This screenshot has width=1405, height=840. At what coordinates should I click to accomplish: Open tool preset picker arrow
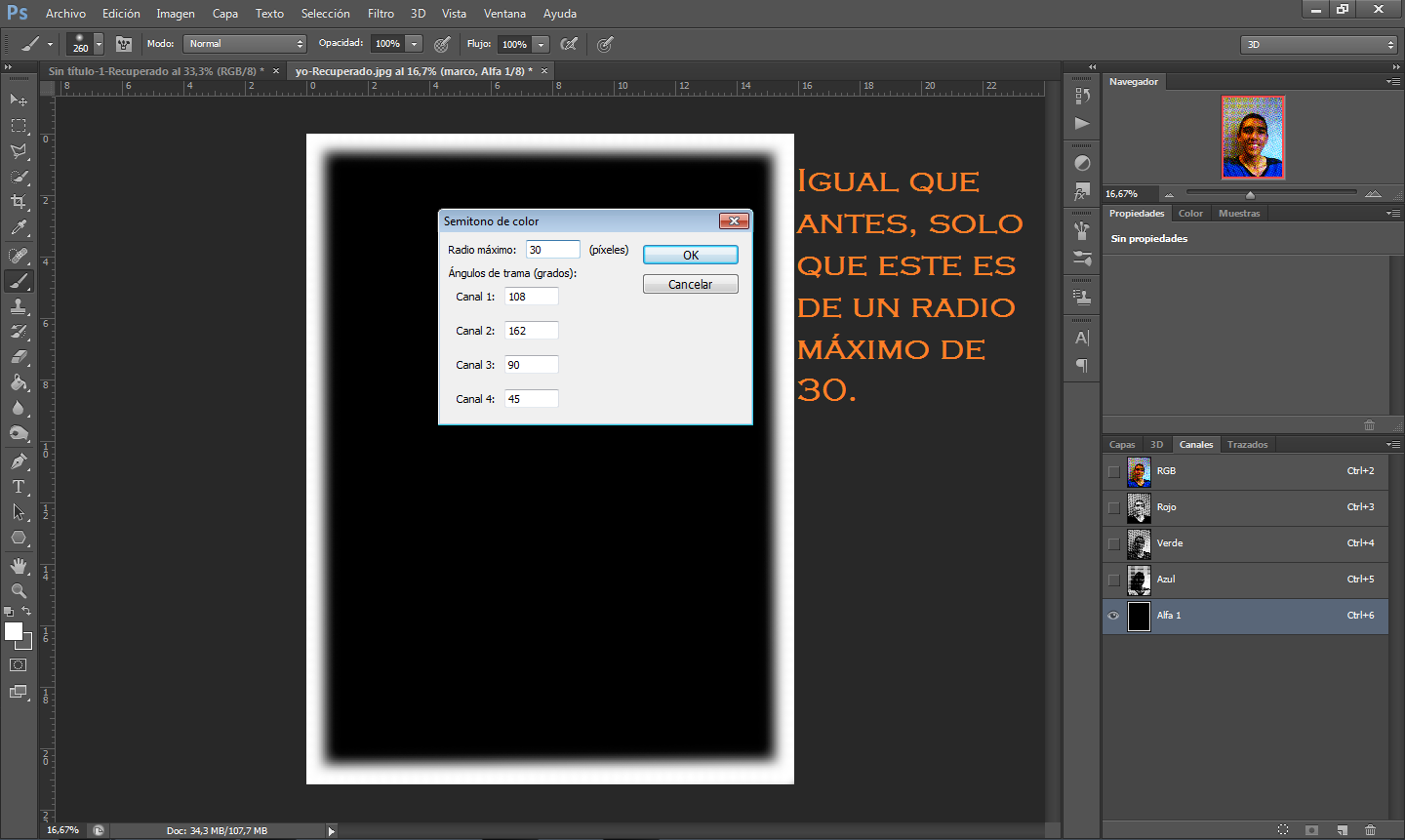tap(50, 44)
